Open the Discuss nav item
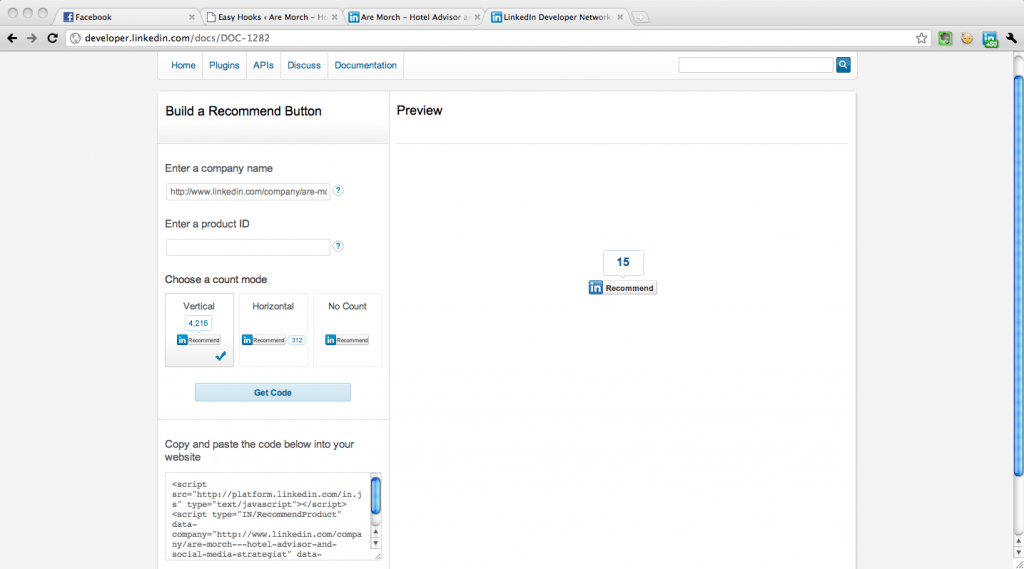Screen dimensions: 1024x569 (x=304, y=65)
